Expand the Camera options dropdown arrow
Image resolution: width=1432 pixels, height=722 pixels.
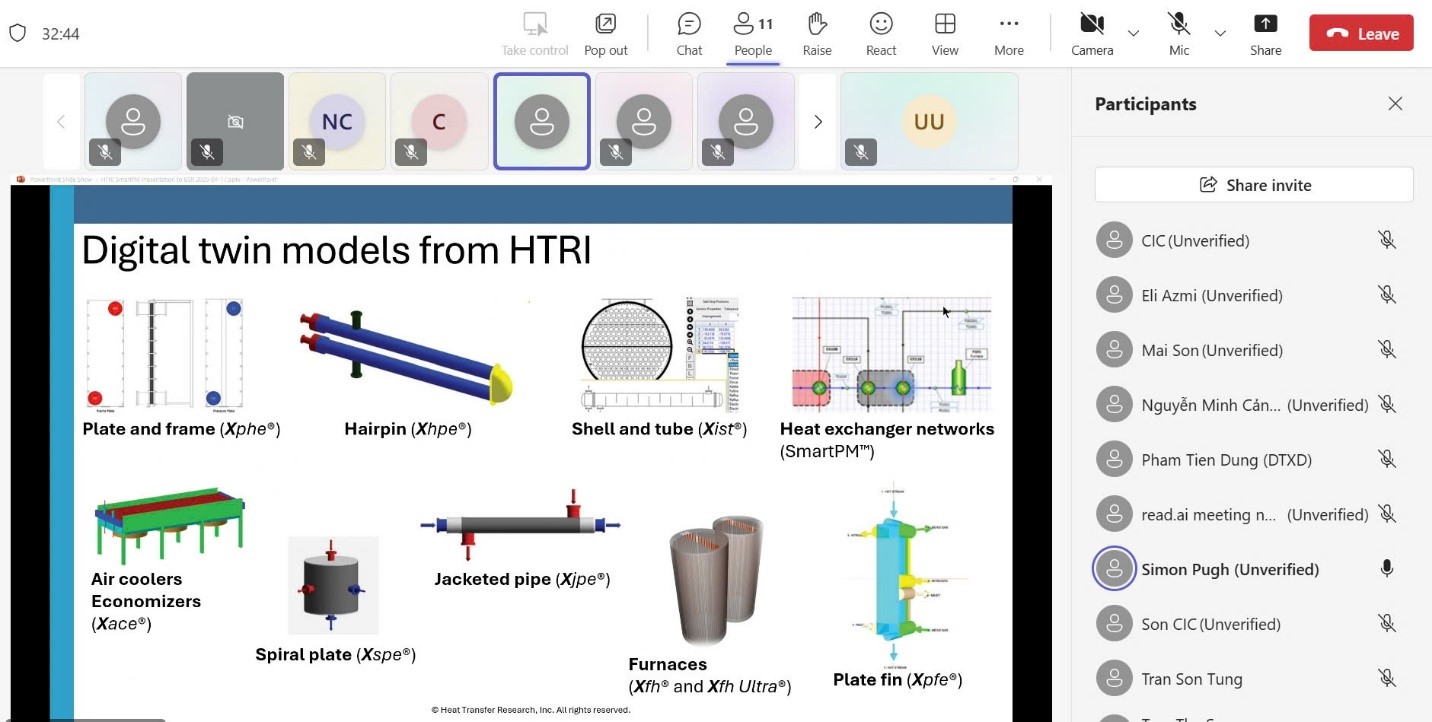coord(1133,33)
